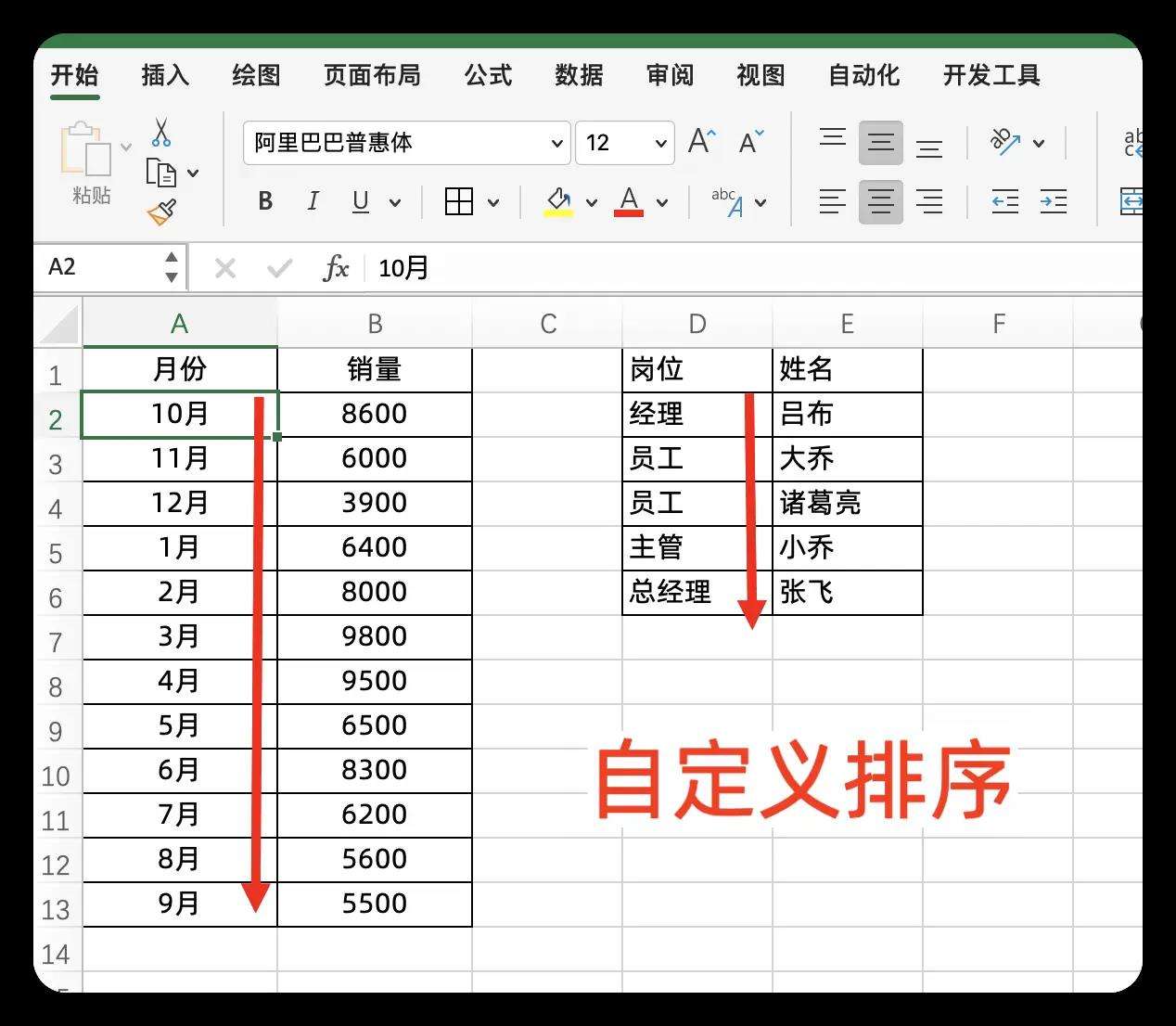Open the font name dropdown
The width and height of the screenshot is (1176, 1026).
556,143
